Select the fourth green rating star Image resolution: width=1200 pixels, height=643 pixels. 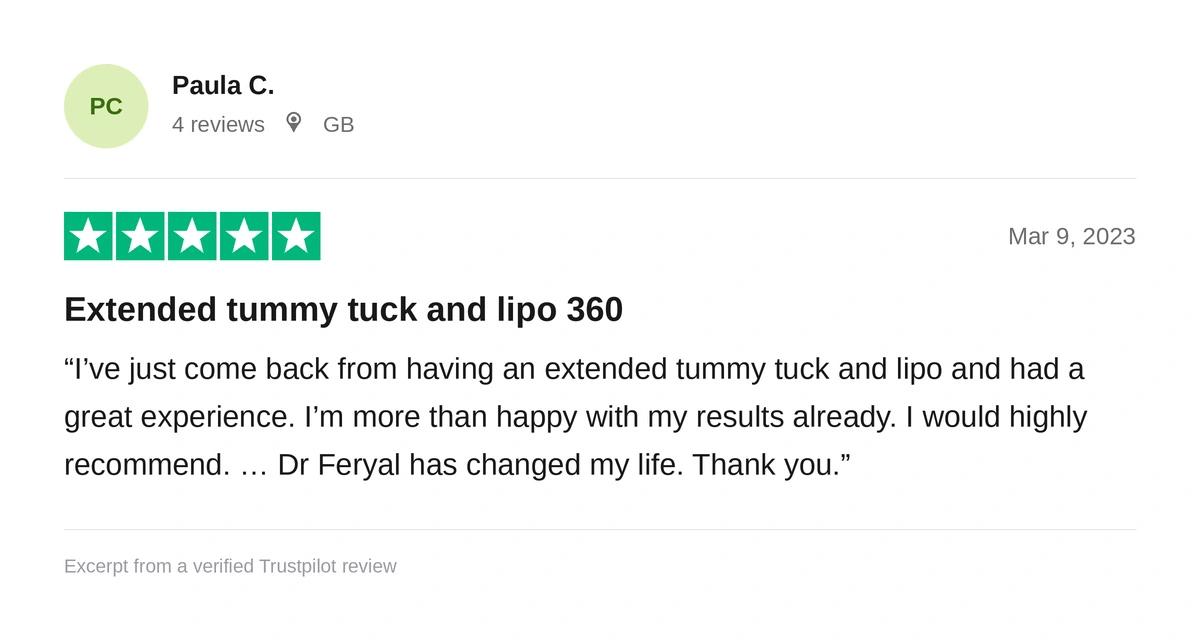pos(244,236)
